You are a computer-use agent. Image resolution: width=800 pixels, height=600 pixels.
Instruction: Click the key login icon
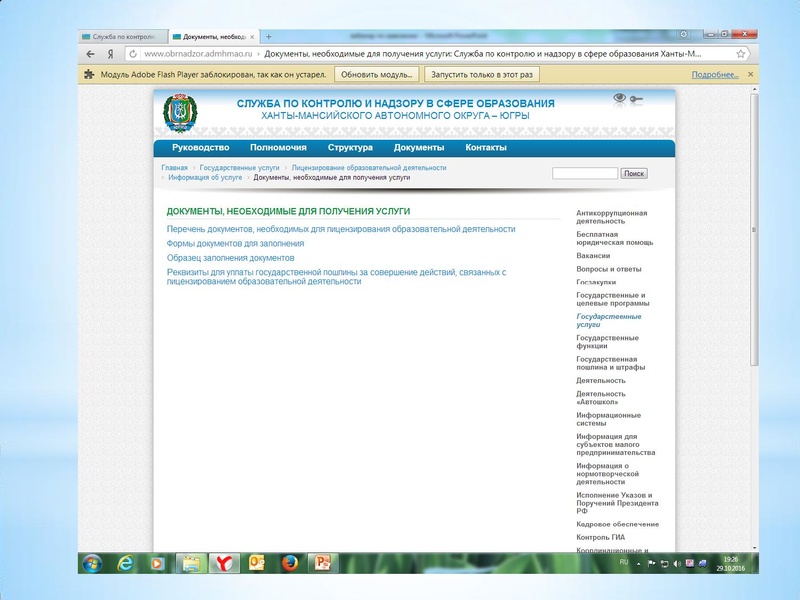coord(637,99)
